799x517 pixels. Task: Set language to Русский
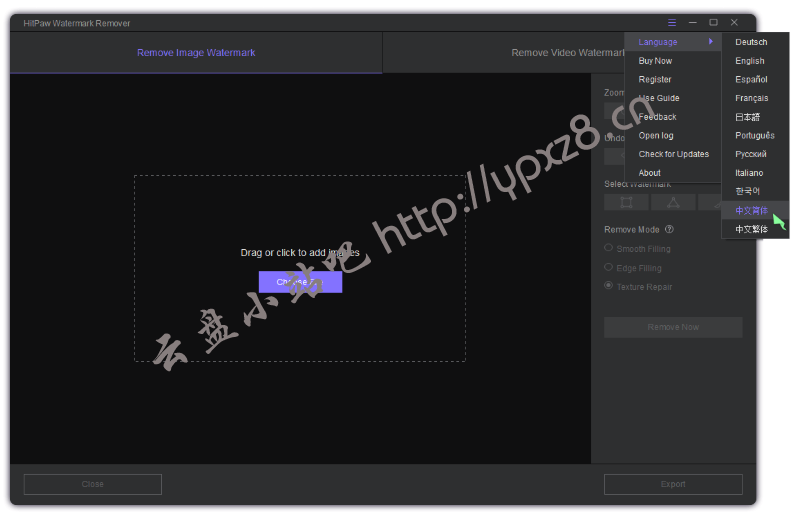756,154
